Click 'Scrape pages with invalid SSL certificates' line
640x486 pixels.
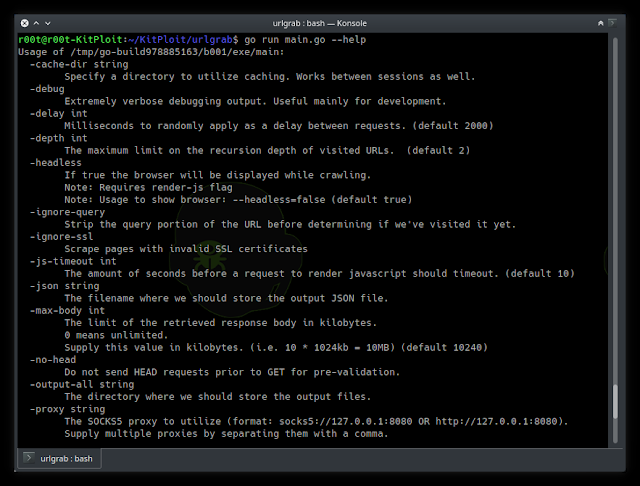186,249
